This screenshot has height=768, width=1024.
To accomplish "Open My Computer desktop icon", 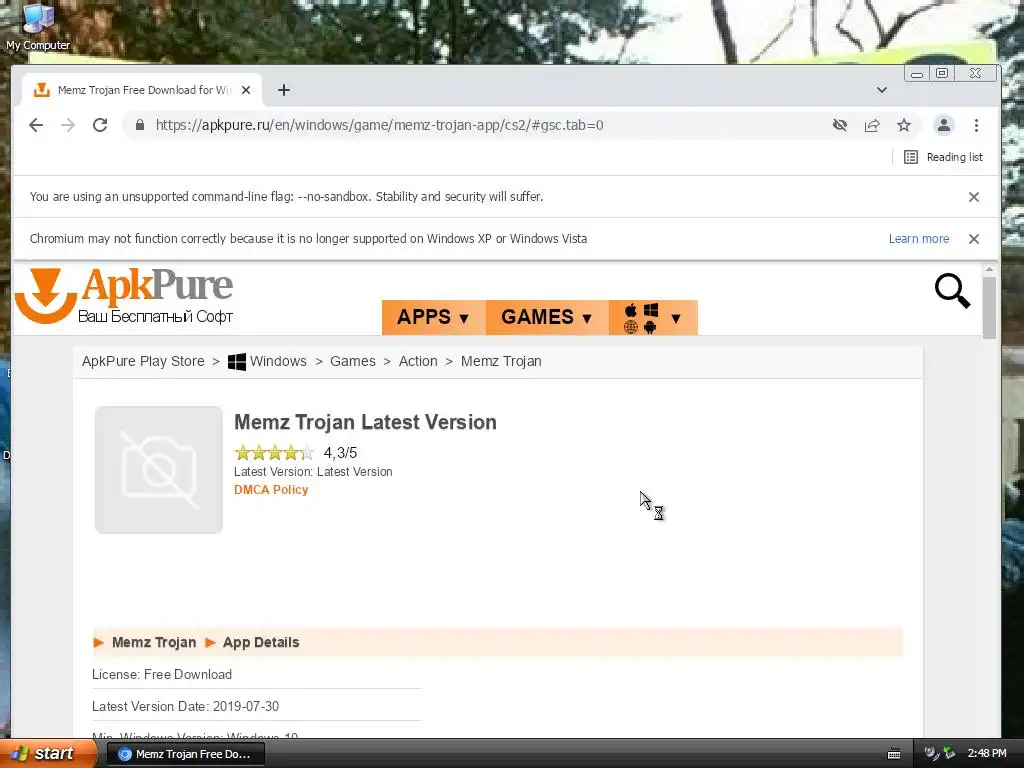I will (38, 26).
